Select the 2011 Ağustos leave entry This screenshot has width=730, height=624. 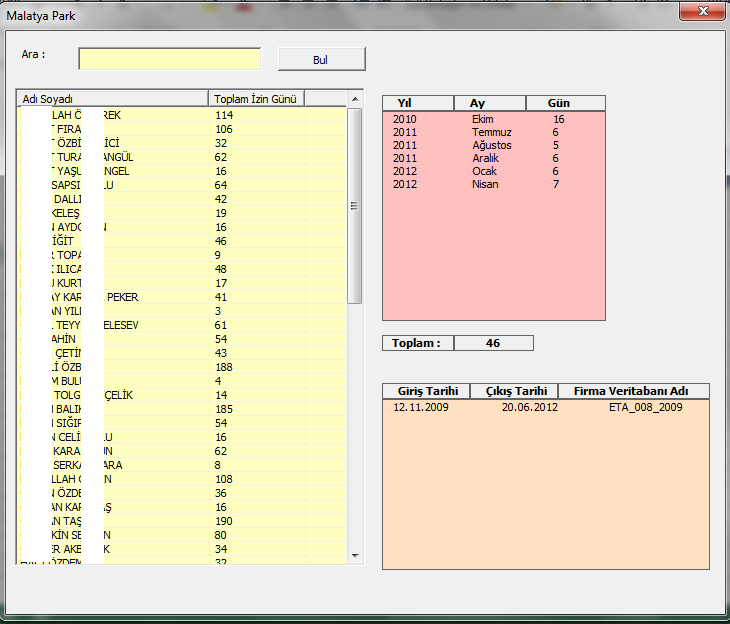point(494,145)
